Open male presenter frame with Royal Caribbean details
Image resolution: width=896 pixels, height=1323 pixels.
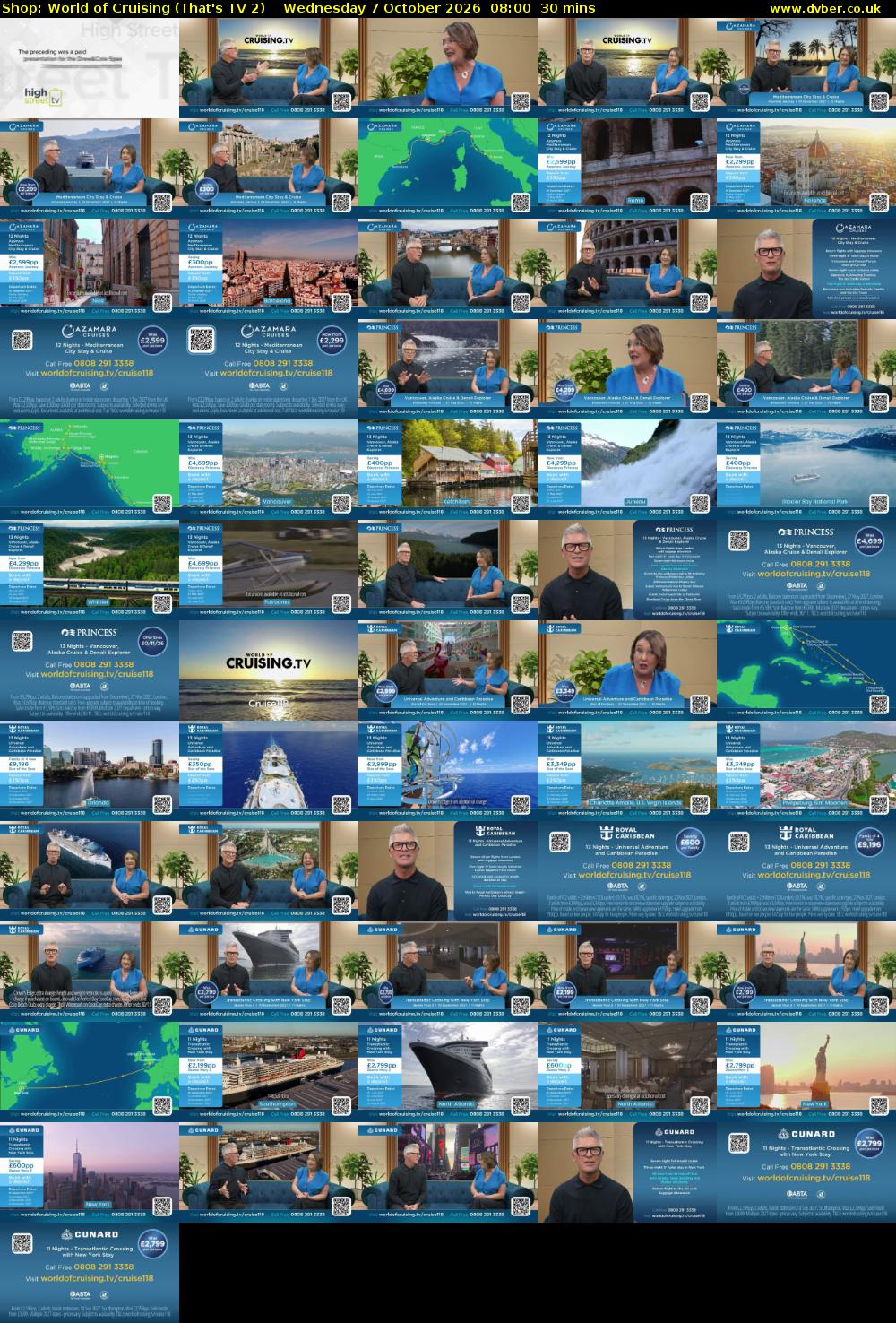[448, 871]
